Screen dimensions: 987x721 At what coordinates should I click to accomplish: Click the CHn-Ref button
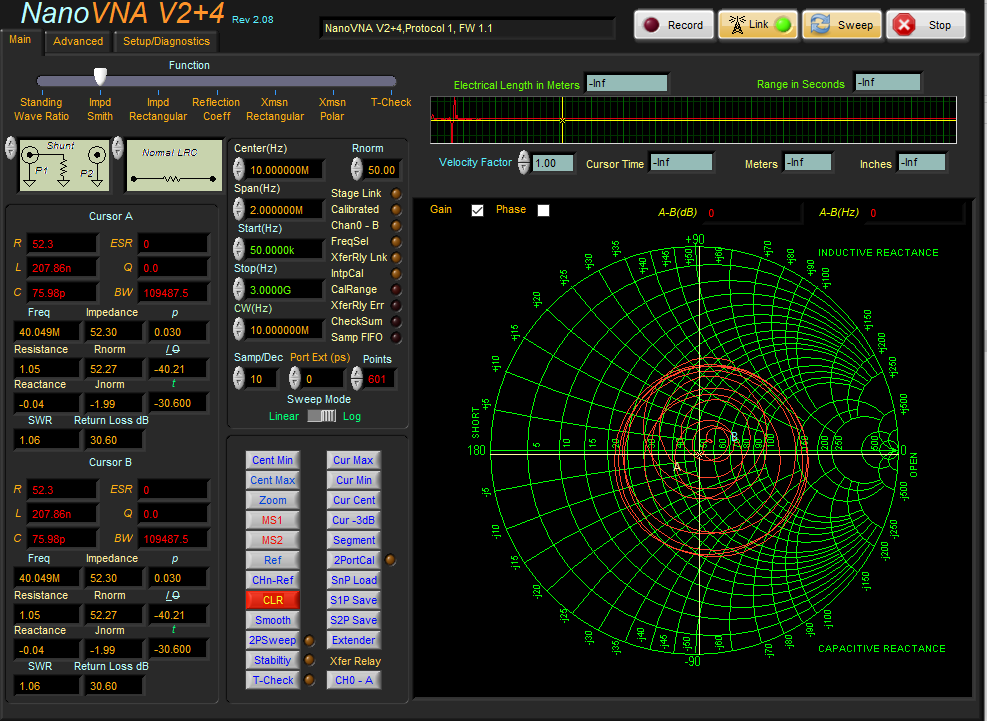(x=273, y=580)
